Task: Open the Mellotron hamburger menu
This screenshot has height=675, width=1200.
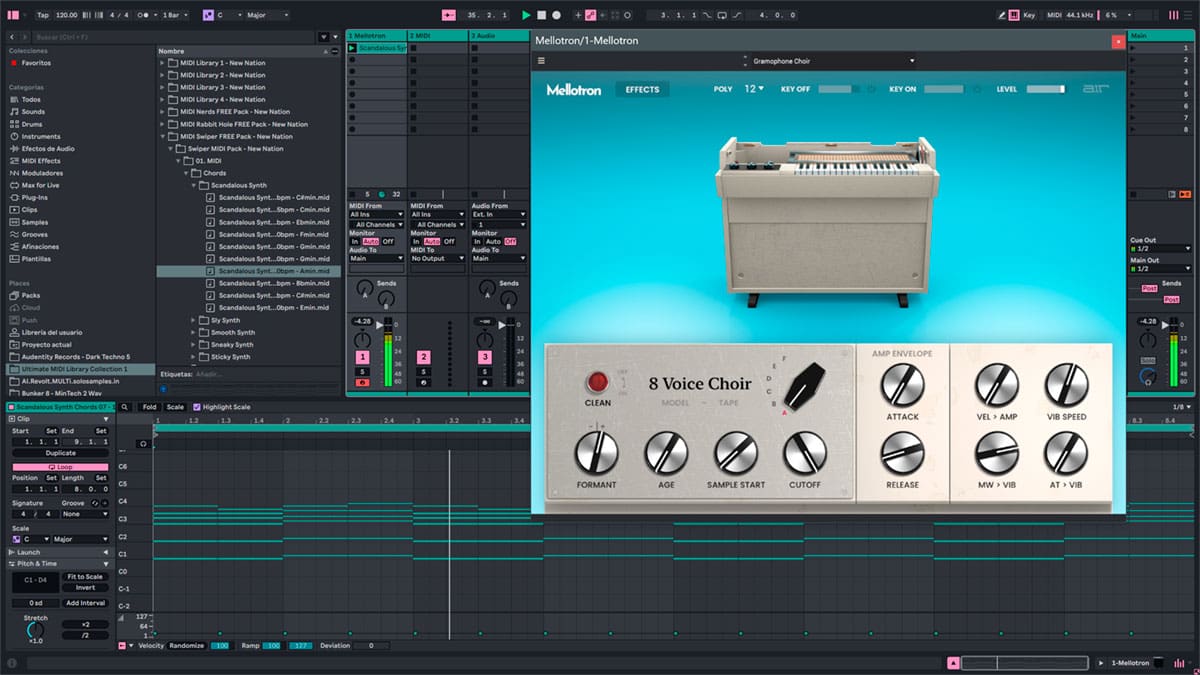Action: coord(541,61)
